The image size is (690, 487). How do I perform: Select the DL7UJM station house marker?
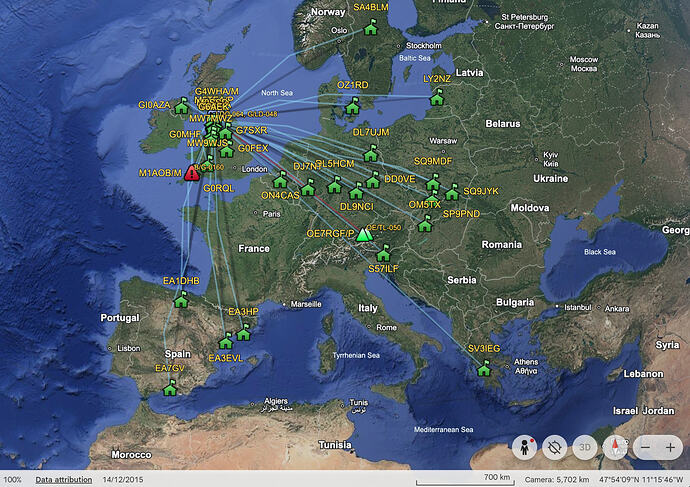[x=371, y=154]
